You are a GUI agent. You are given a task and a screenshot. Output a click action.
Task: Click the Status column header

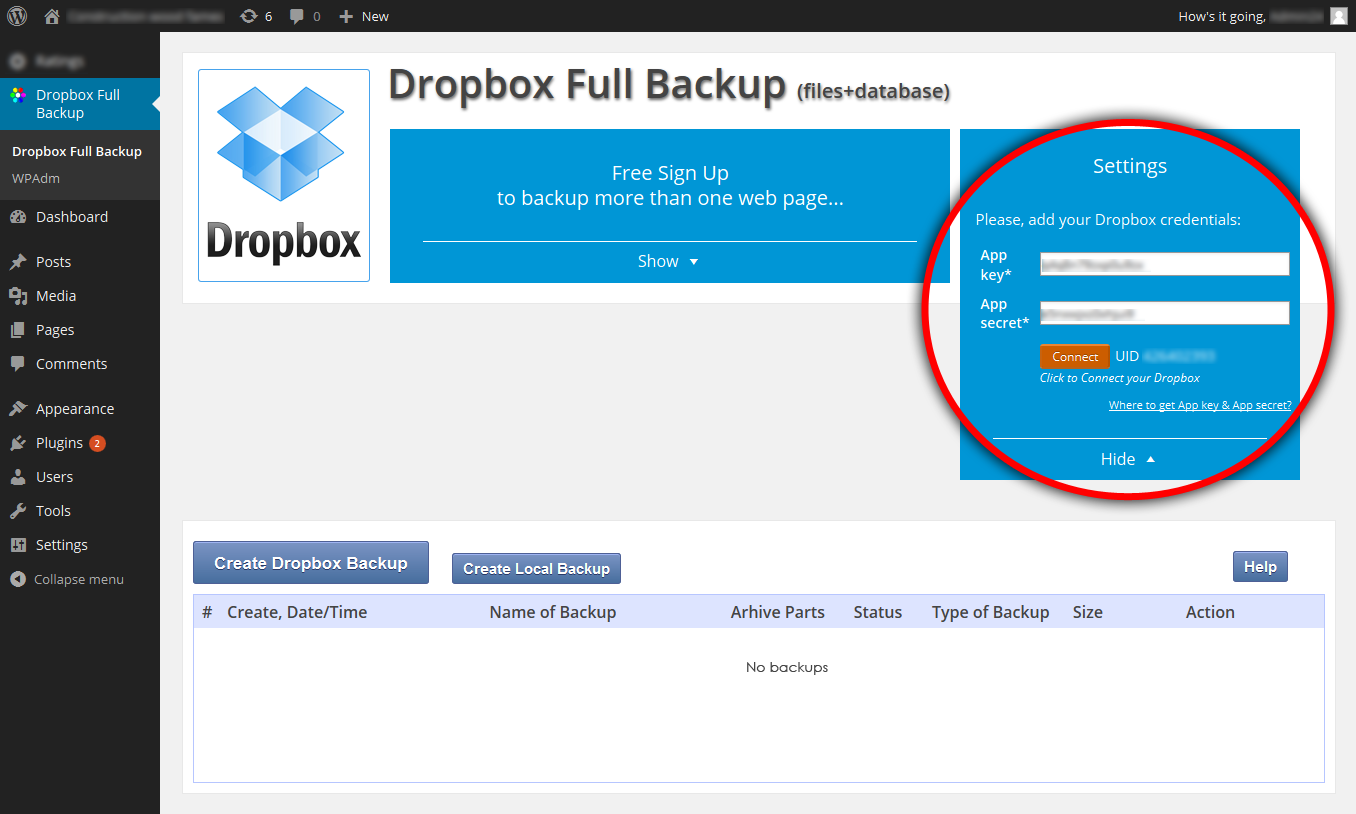878,612
